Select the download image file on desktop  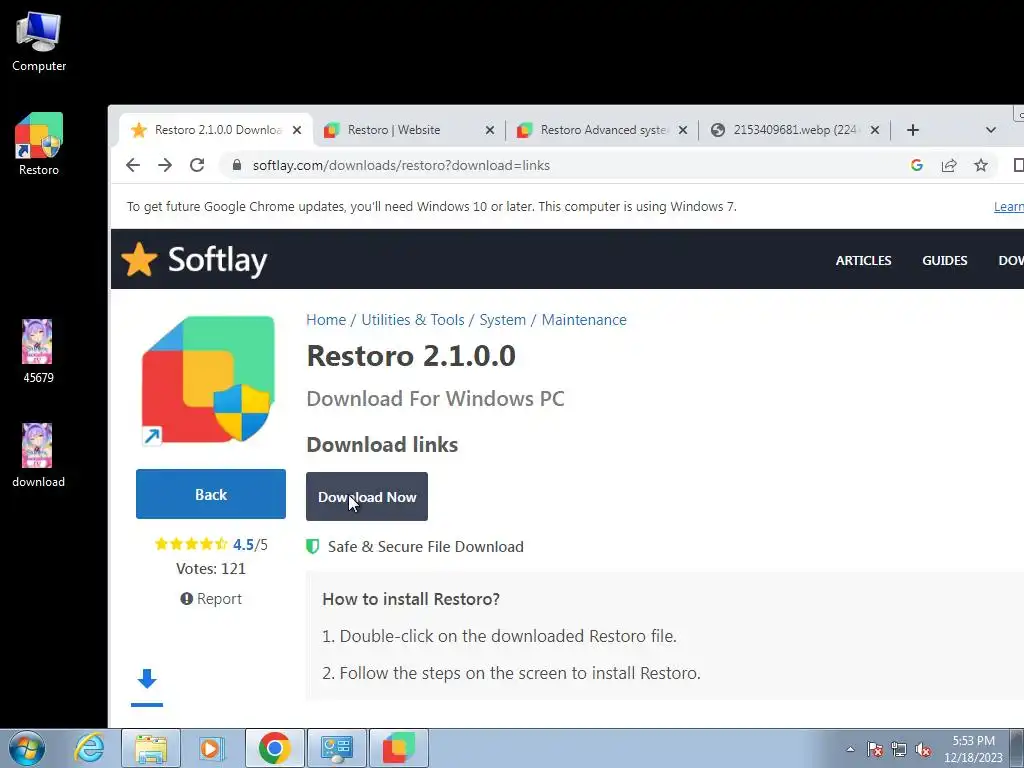pyautogui.click(x=38, y=455)
